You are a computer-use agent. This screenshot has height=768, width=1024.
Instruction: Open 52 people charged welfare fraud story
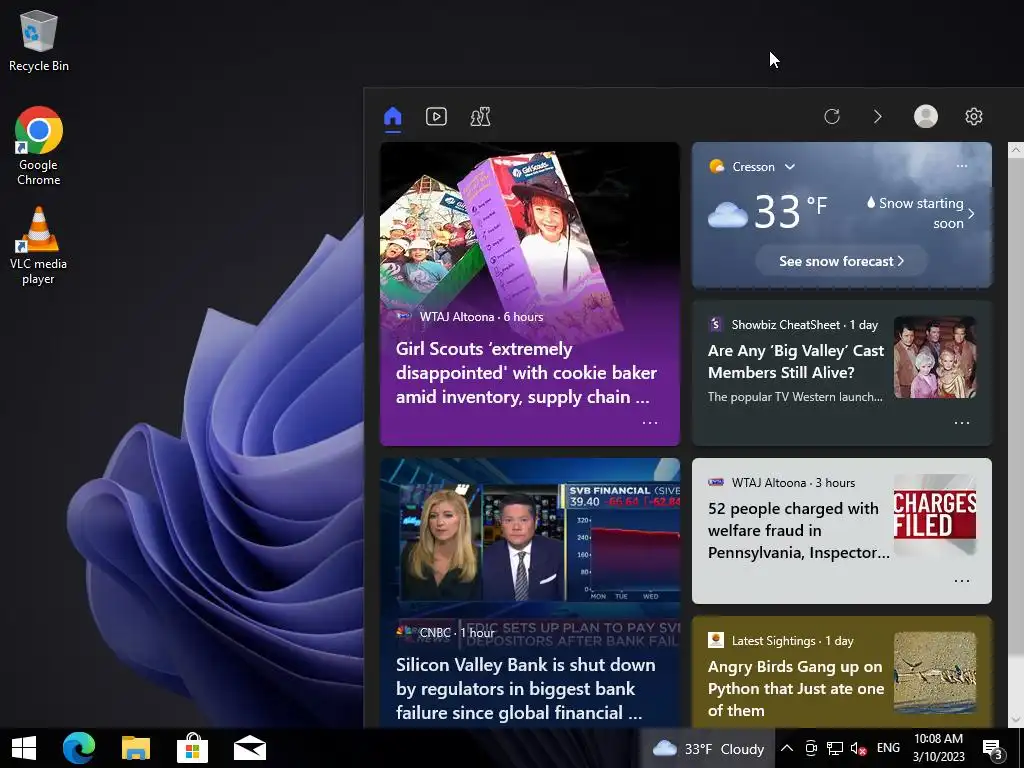tap(798, 530)
